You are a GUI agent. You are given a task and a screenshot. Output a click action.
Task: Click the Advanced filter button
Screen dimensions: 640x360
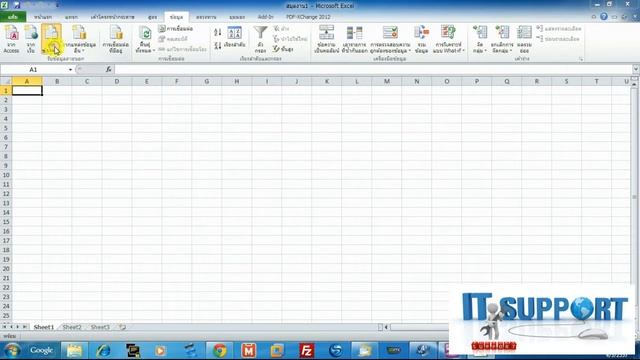pyautogui.click(x=284, y=49)
